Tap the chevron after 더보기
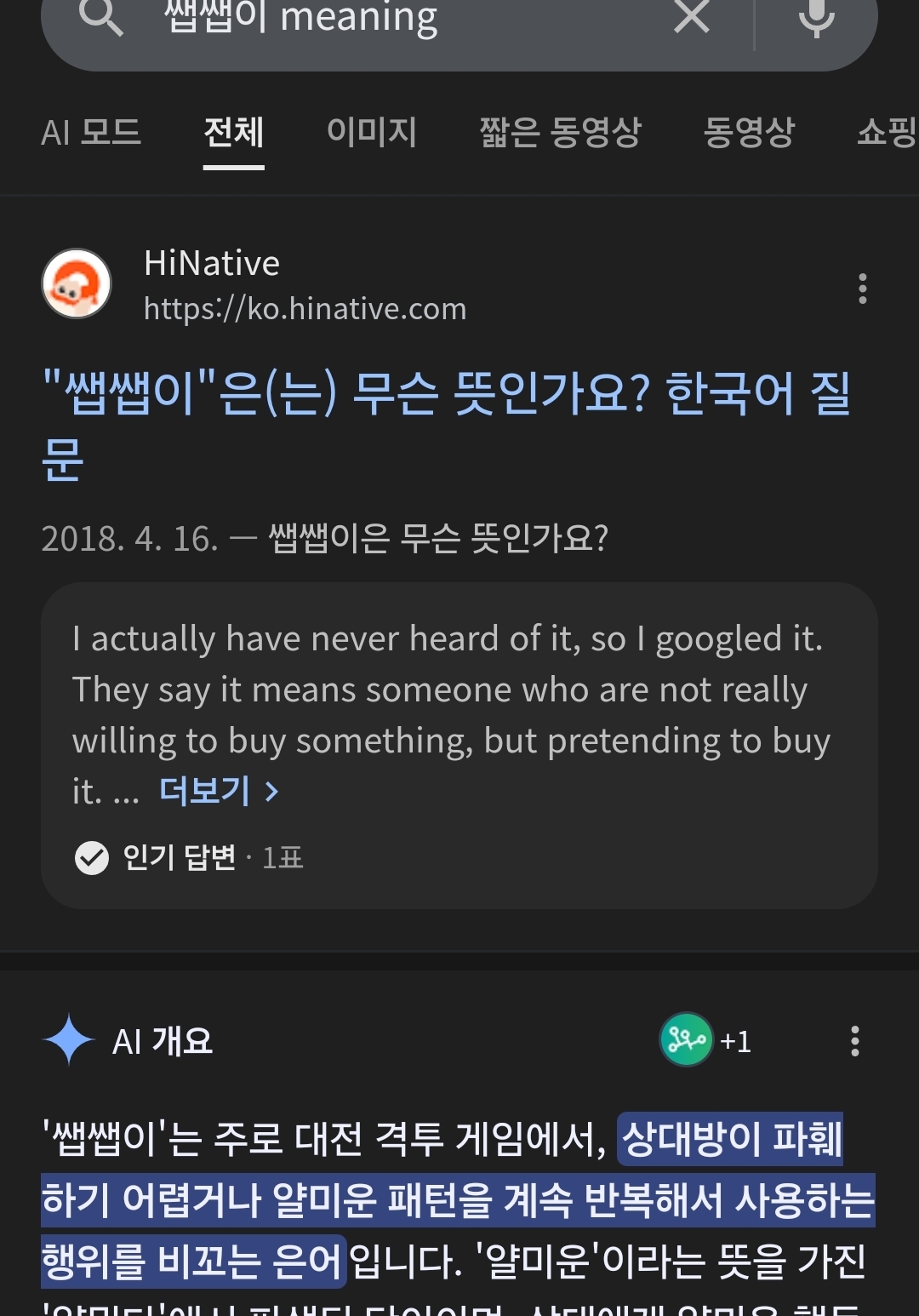Viewport: 919px width, 1316px height. pos(272,792)
